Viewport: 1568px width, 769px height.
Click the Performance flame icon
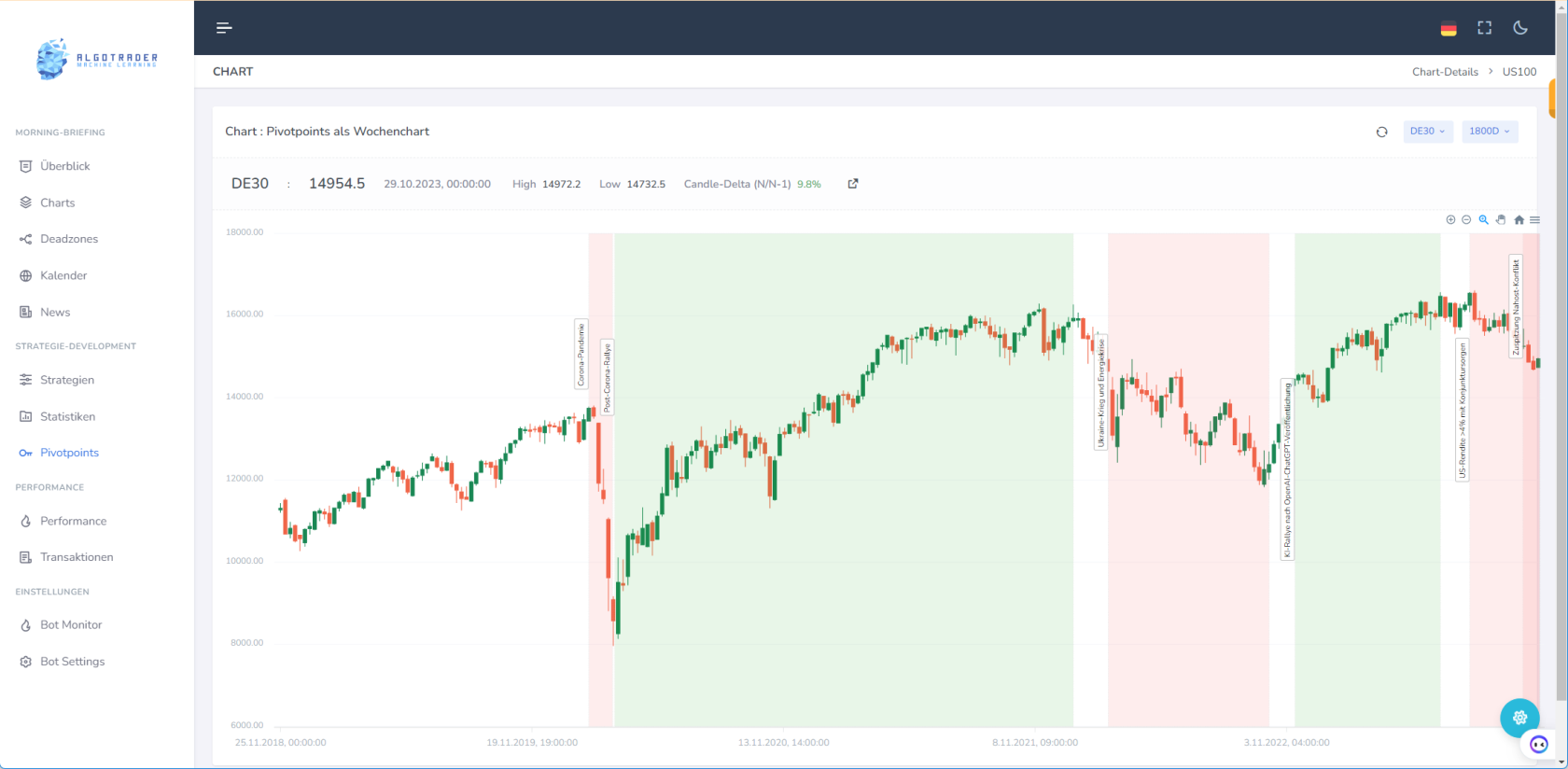pos(25,521)
